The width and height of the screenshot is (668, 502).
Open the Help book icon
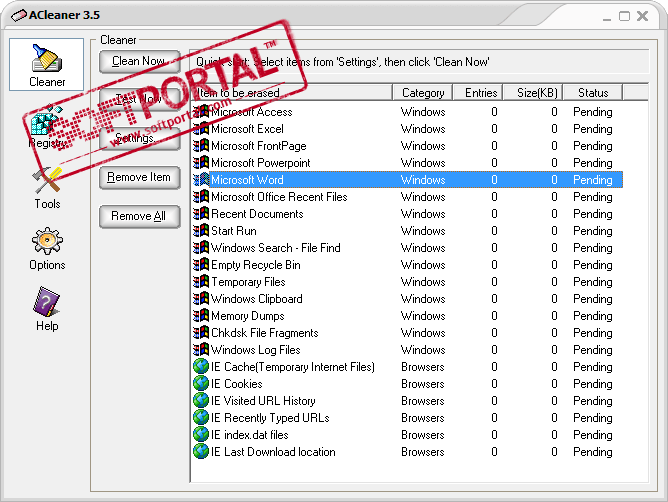(x=46, y=302)
